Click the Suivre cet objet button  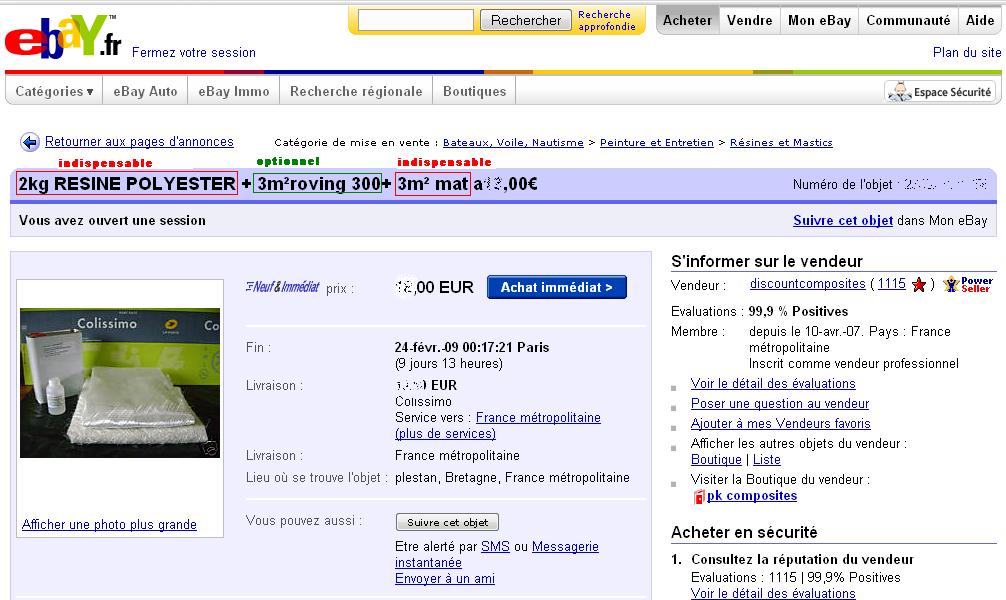447,522
